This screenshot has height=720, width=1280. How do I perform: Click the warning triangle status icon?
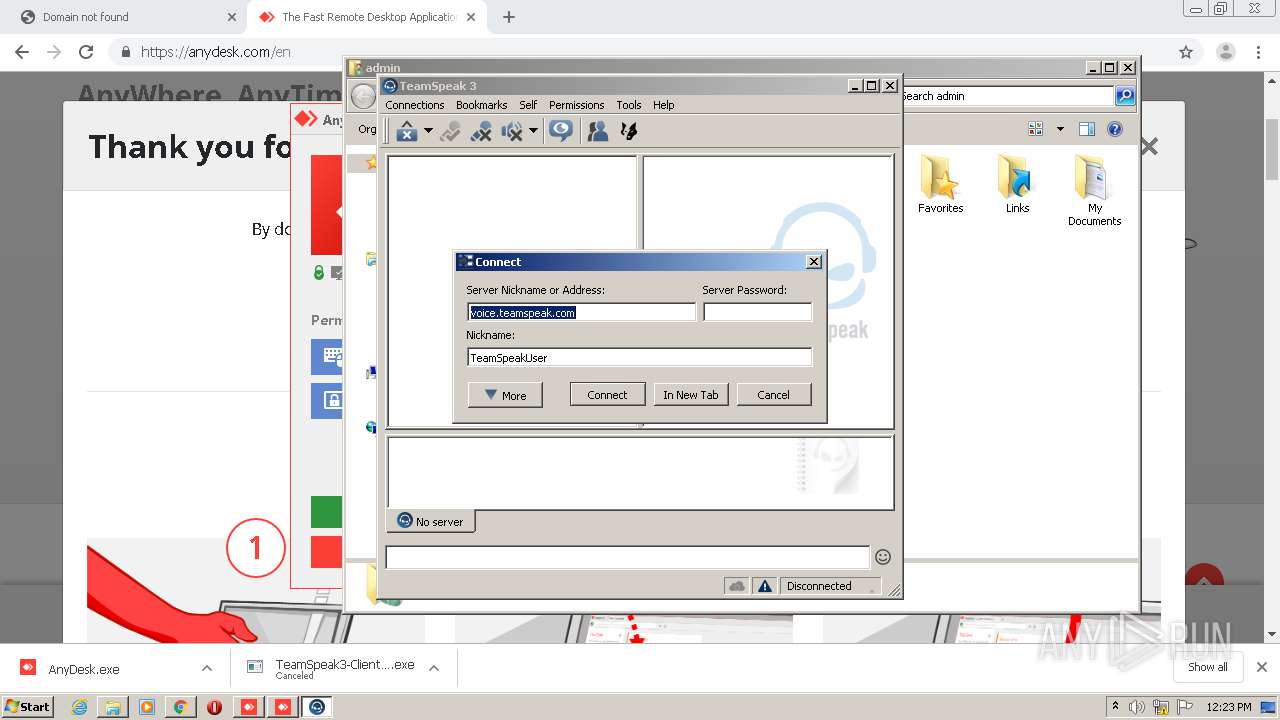[x=765, y=586]
